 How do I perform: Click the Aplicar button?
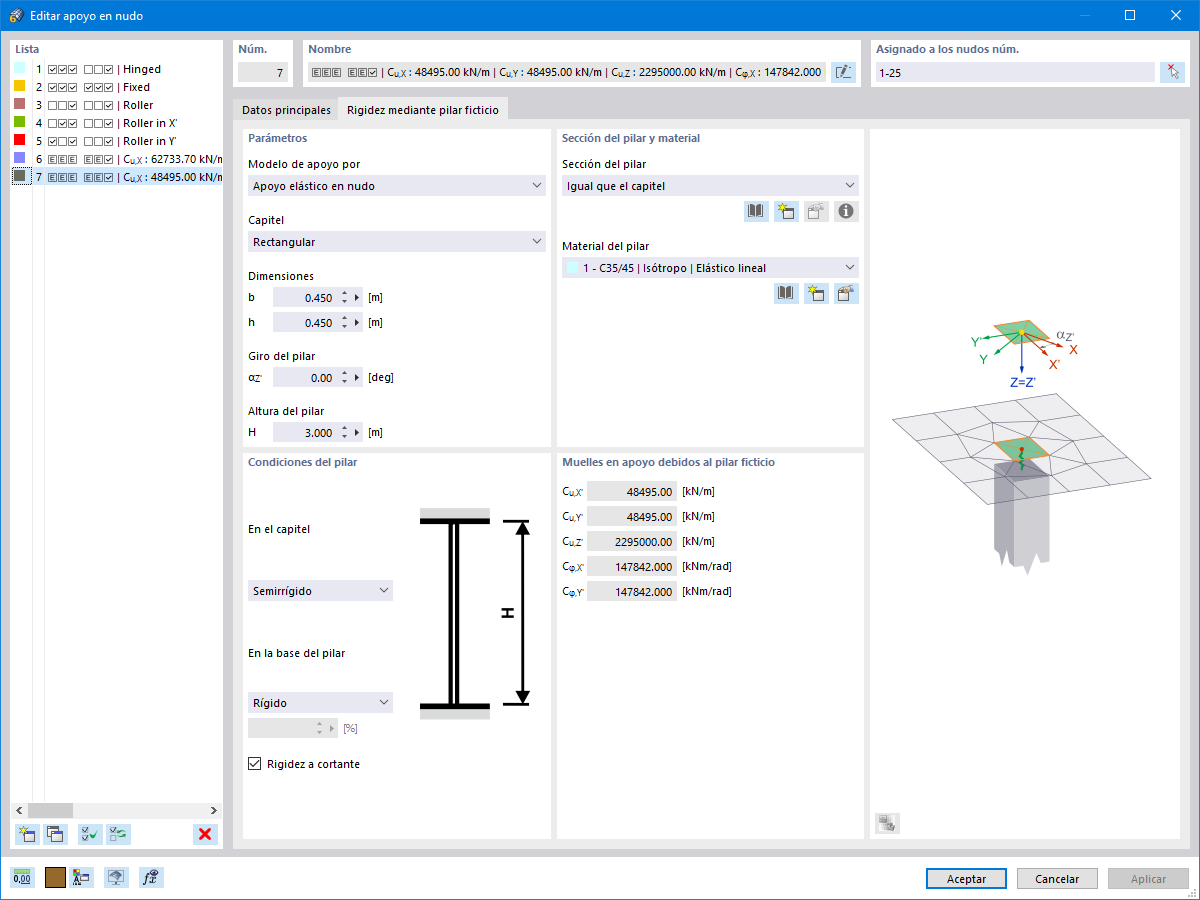[x=1148, y=879]
